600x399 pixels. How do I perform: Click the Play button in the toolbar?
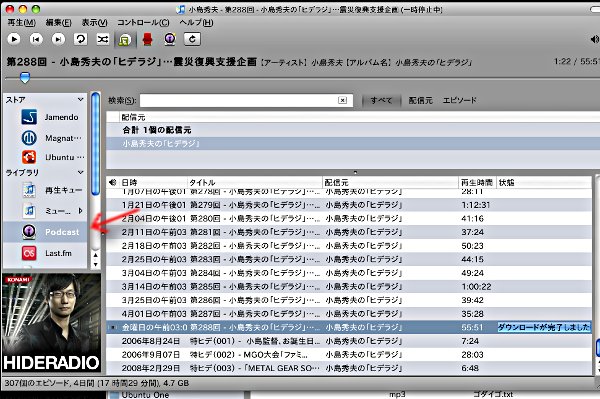[x=14, y=39]
